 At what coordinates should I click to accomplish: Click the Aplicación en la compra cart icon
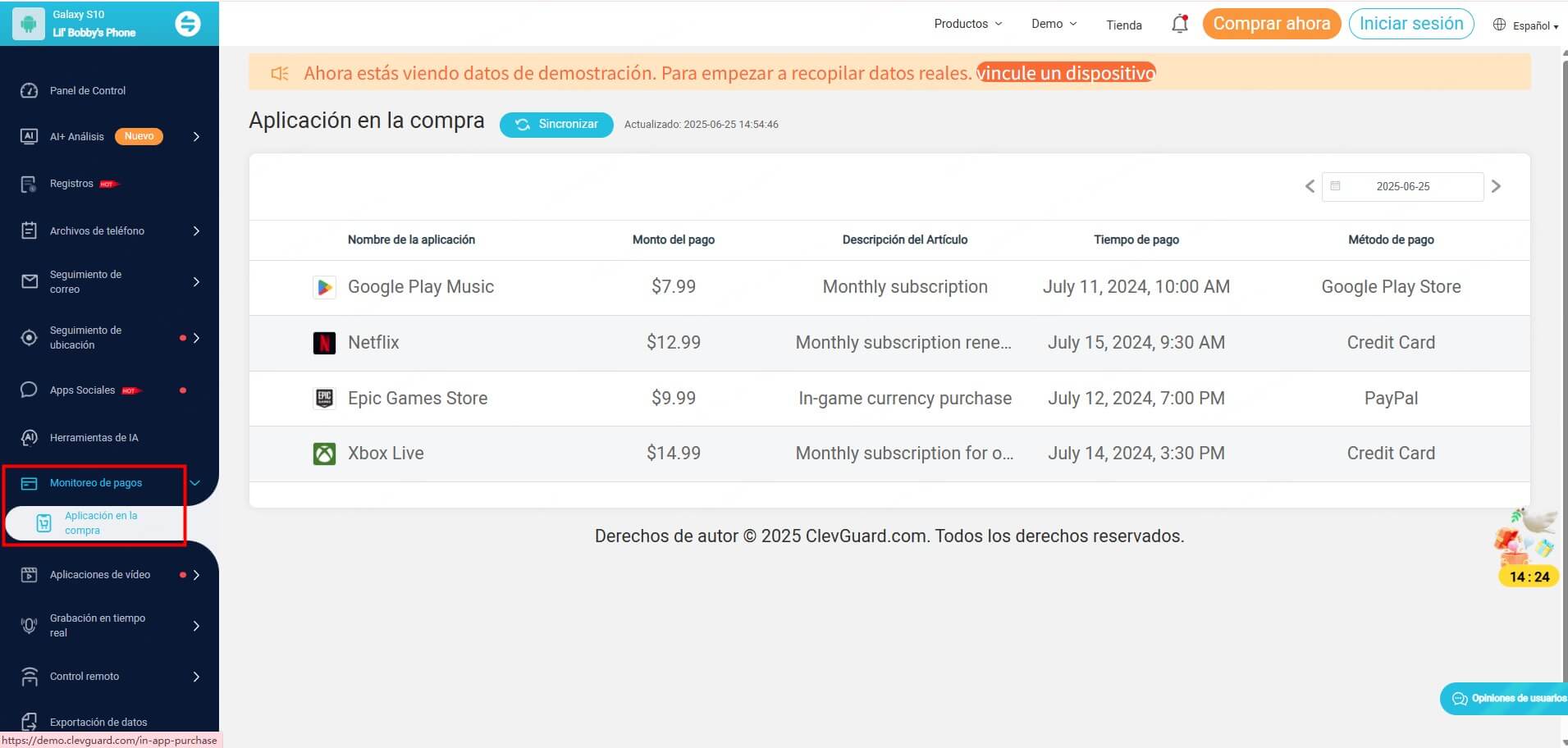coord(44,522)
